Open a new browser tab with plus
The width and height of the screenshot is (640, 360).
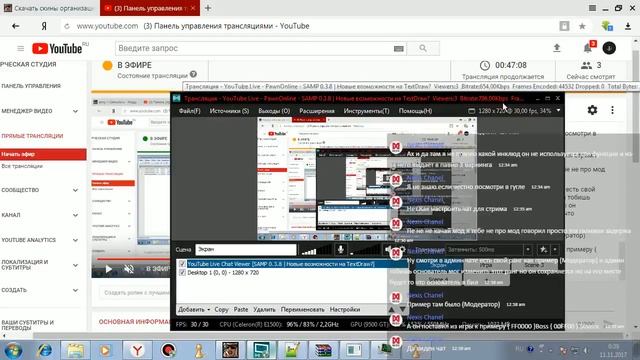pyautogui.click(x=208, y=8)
